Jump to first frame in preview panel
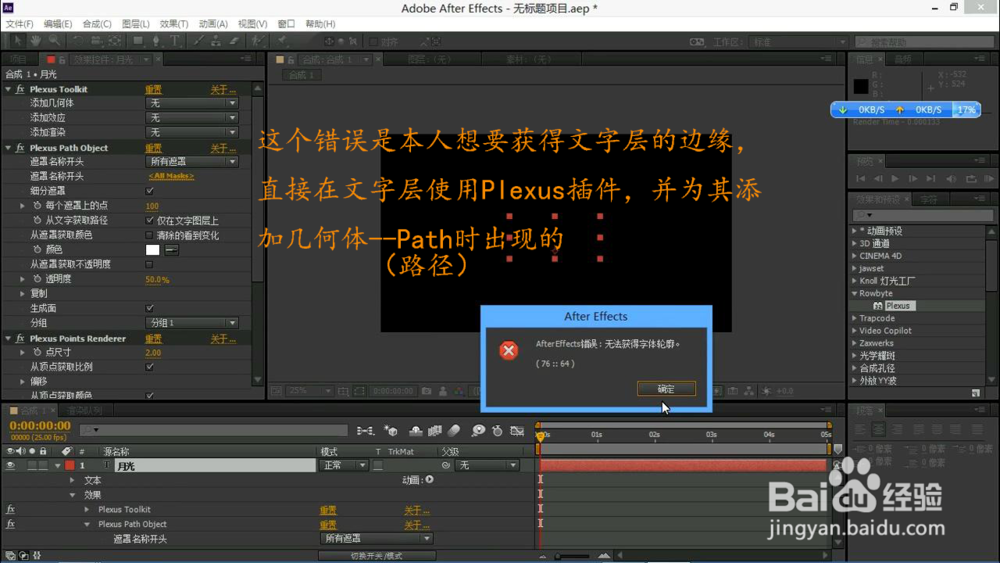The width and height of the screenshot is (1000, 563). [x=860, y=179]
